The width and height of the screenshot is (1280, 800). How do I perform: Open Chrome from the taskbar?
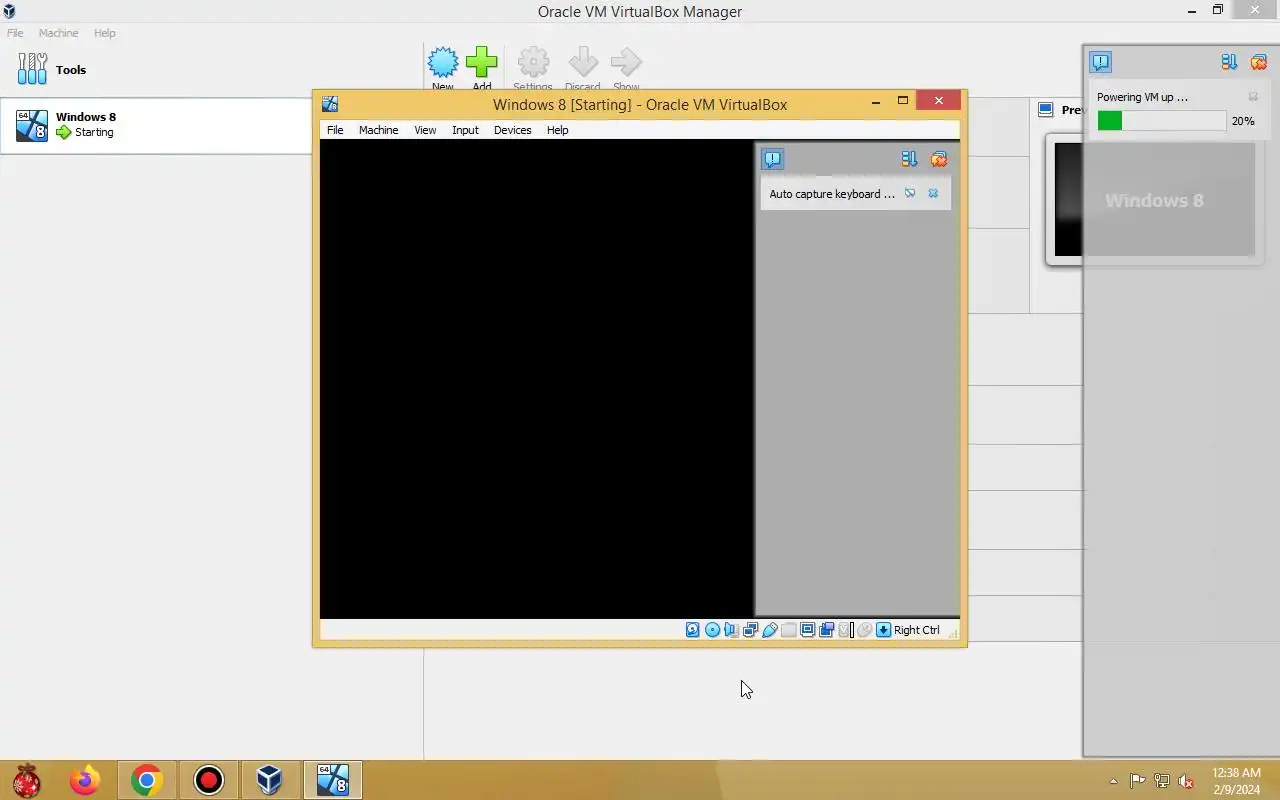pyautogui.click(x=147, y=780)
